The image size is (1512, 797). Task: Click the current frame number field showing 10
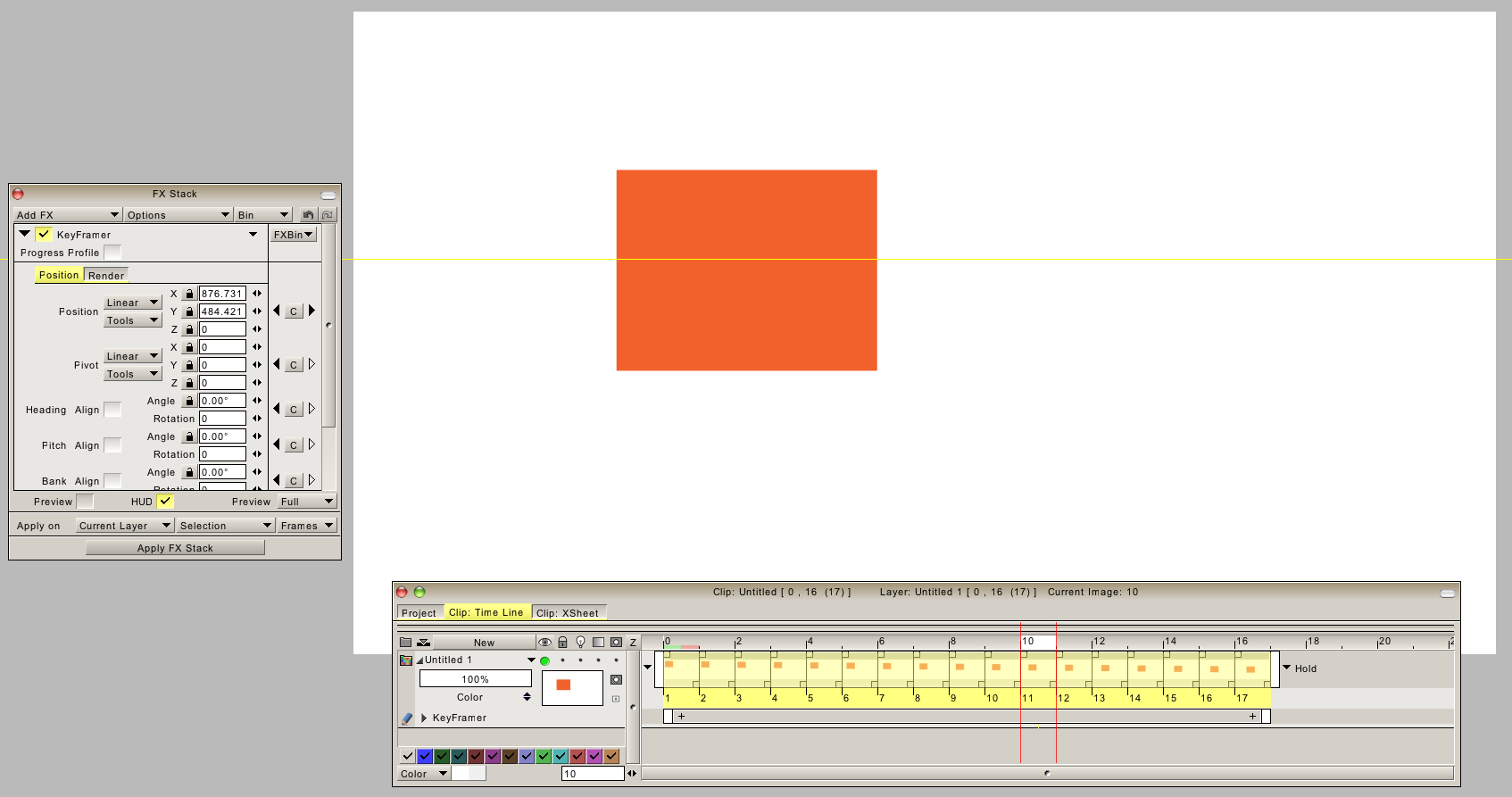(593, 774)
